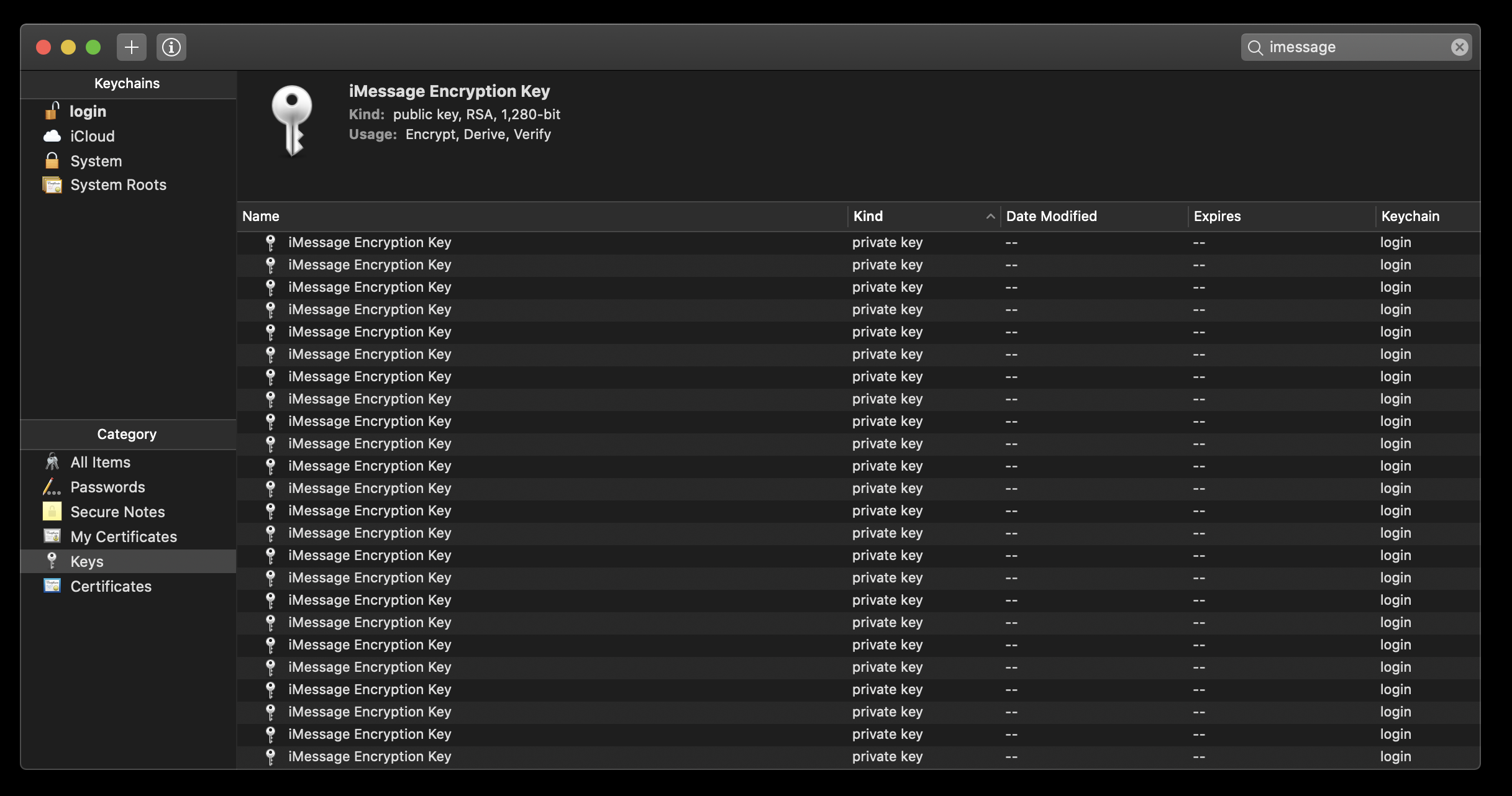Click the Usage details line in preview header

450,134
